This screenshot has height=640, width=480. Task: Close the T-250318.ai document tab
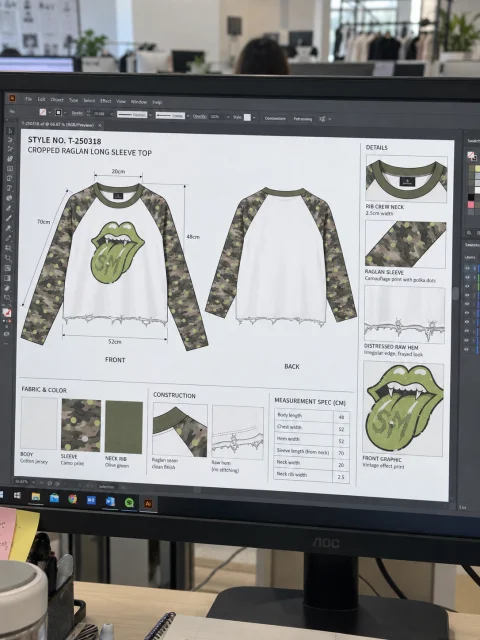100,125
